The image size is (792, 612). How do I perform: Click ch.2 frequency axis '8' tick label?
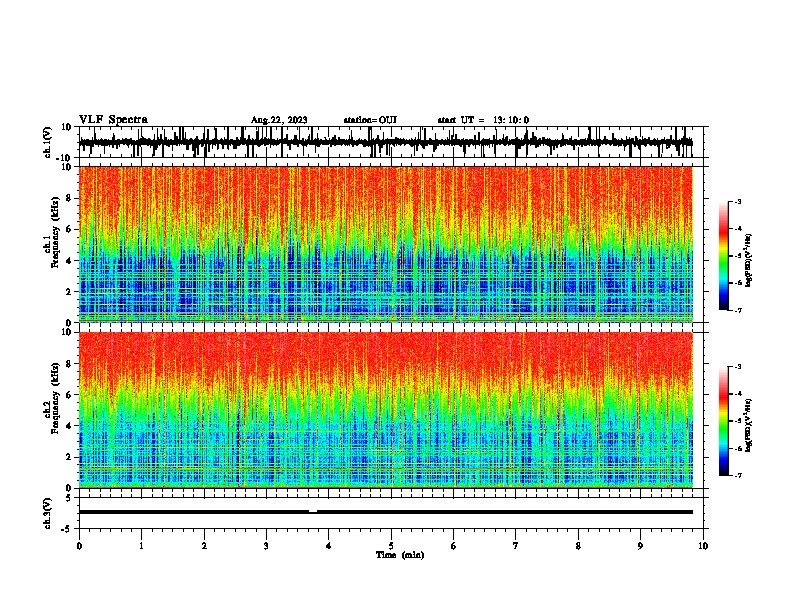[70, 364]
